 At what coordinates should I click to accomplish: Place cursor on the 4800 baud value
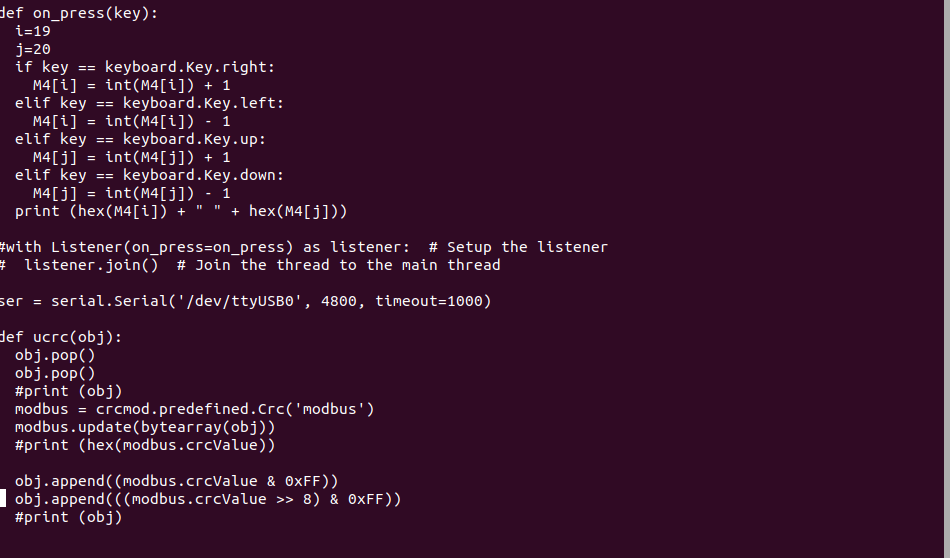pyautogui.click(x=338, y=301)
